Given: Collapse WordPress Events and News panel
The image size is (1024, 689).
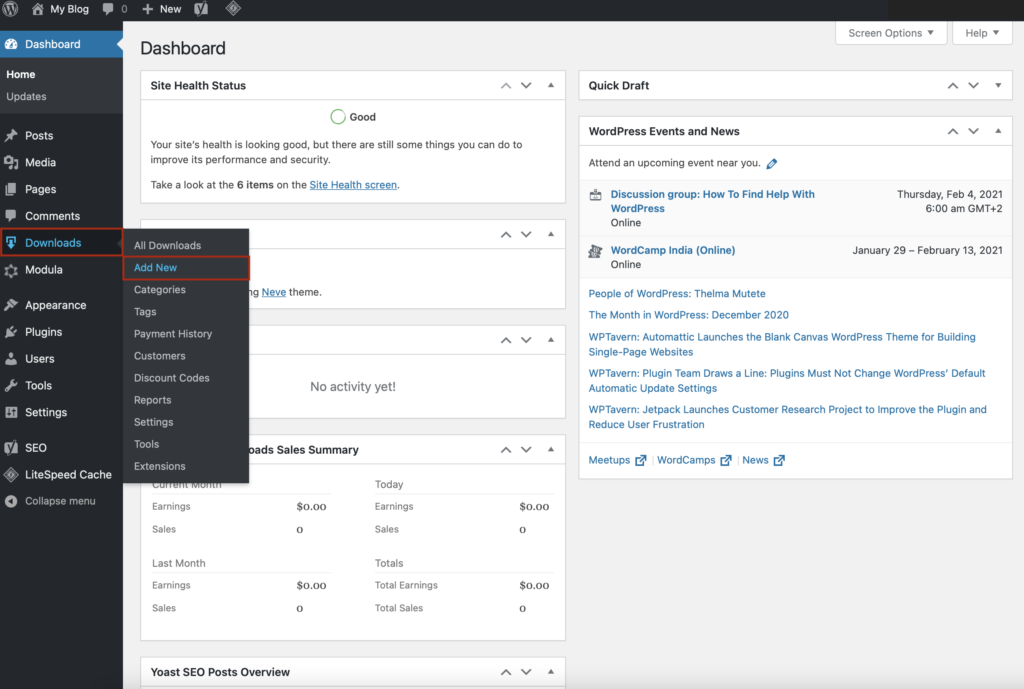Looking at the screenshot, I should coord(998,131).
